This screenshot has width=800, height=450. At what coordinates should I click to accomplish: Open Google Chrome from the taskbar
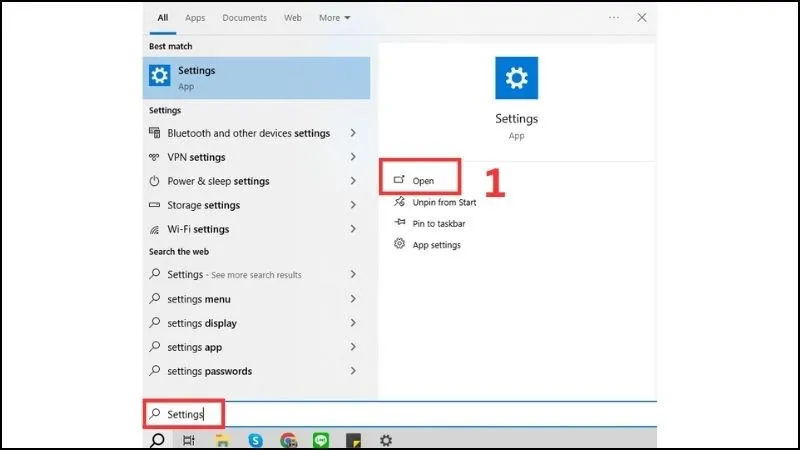pyautogui.click(x=288, y=440)
